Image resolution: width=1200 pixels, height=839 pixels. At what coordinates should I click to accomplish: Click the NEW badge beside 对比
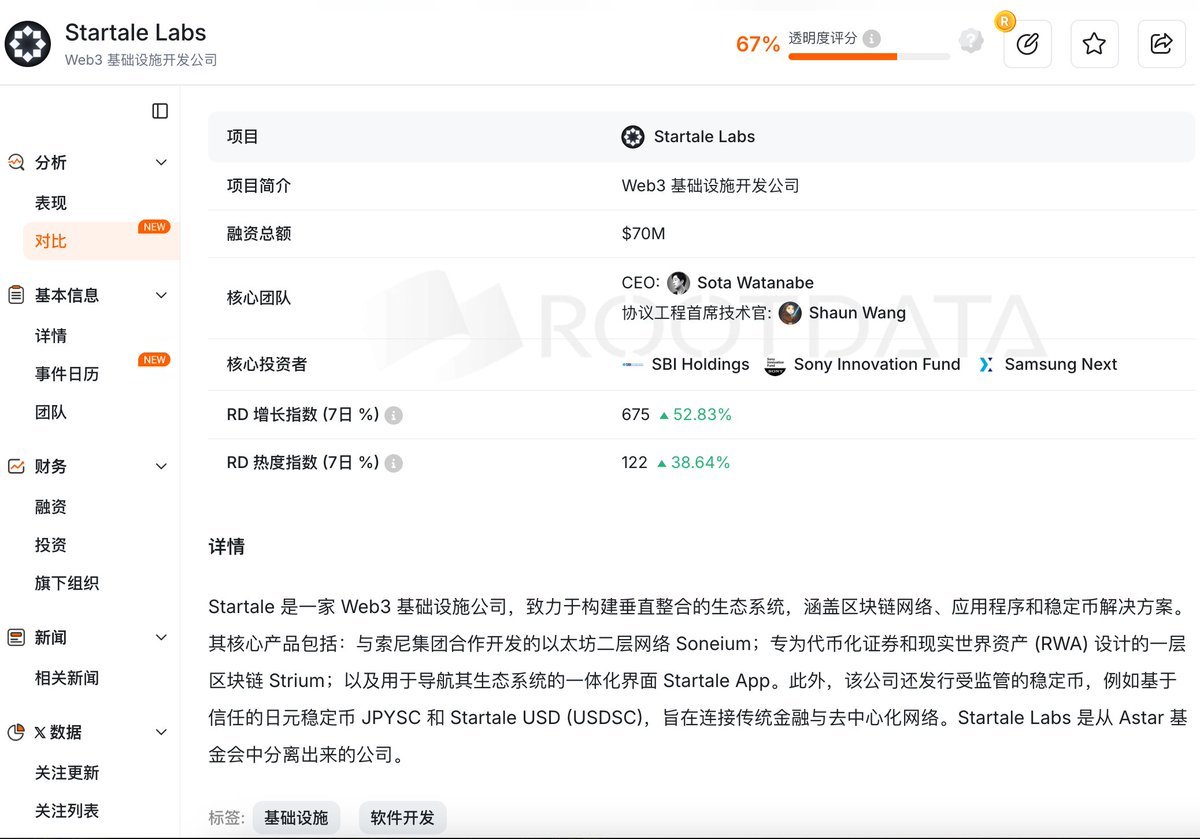click(x=154, y=227)
